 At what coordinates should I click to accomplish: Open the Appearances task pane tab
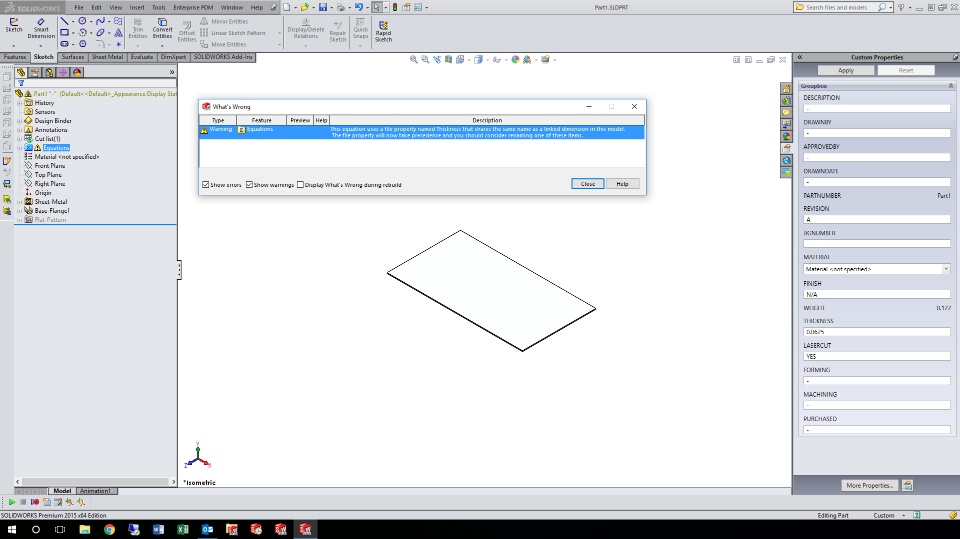click(x=786, y=137)
